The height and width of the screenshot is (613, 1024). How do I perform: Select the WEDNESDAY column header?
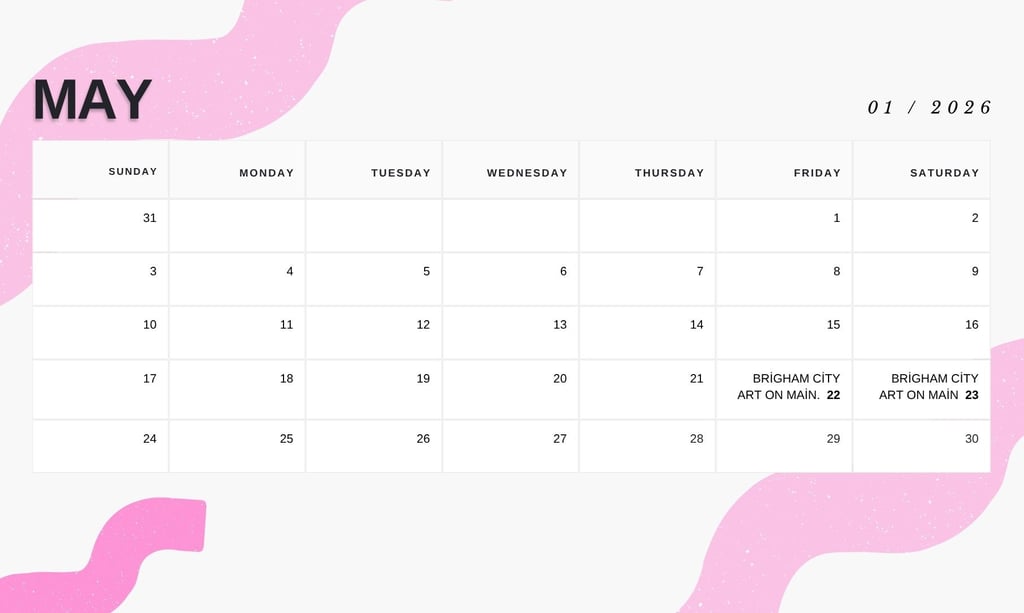click(527, 173)
